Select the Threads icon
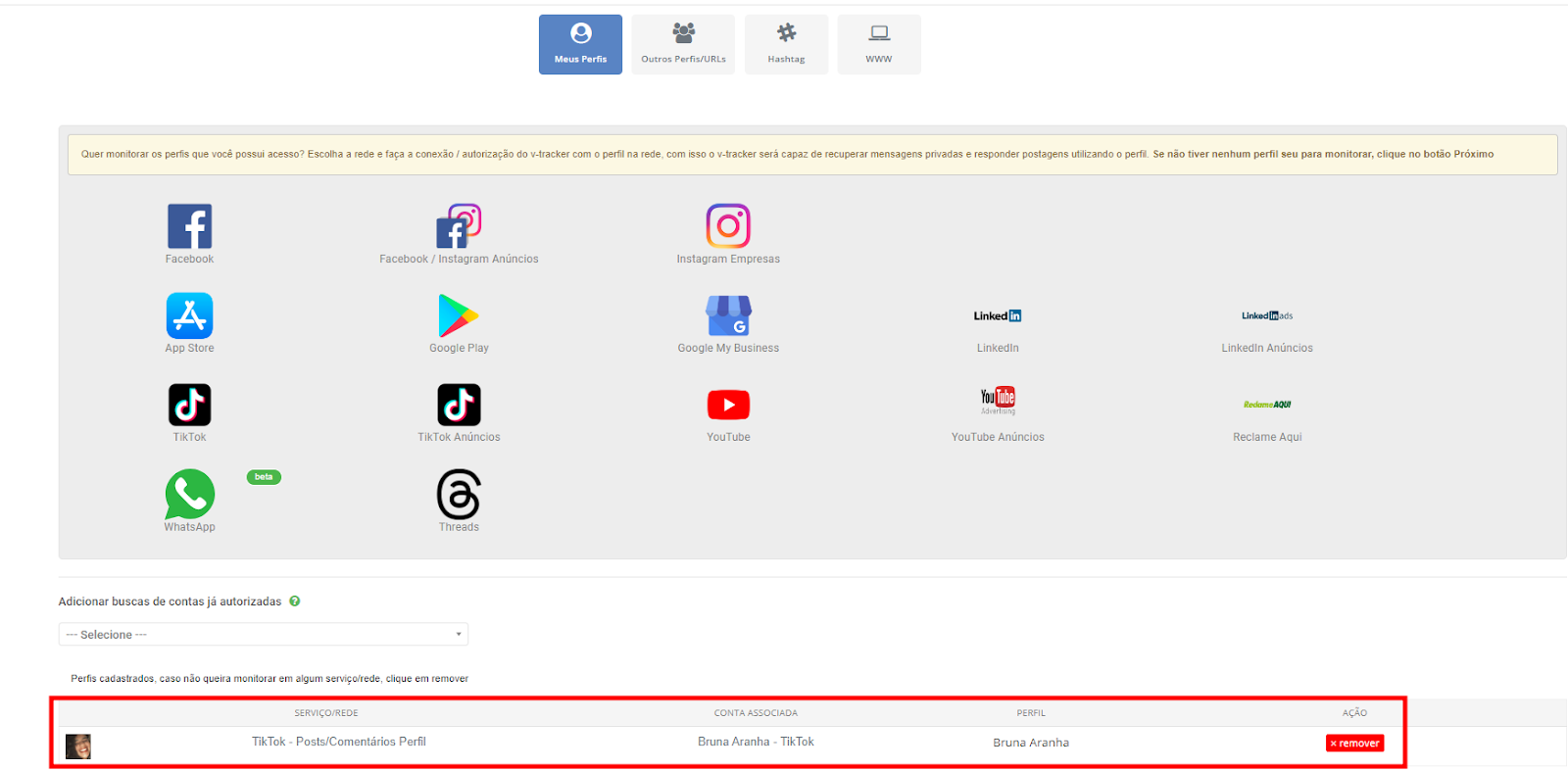 coord(459,494)
